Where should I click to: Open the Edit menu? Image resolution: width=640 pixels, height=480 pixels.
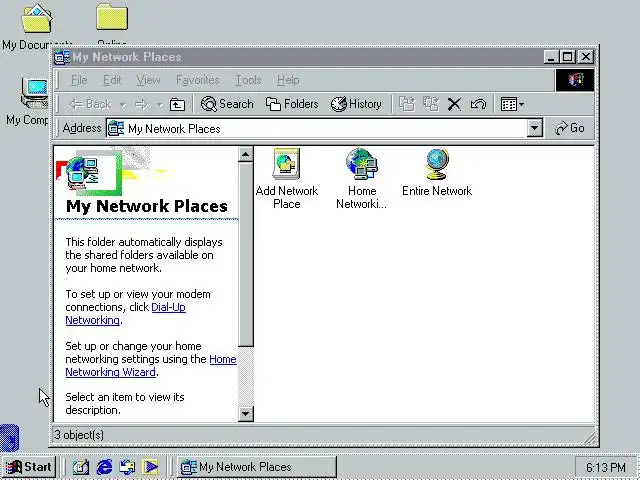pyautogui.click(x=112, y=80)
